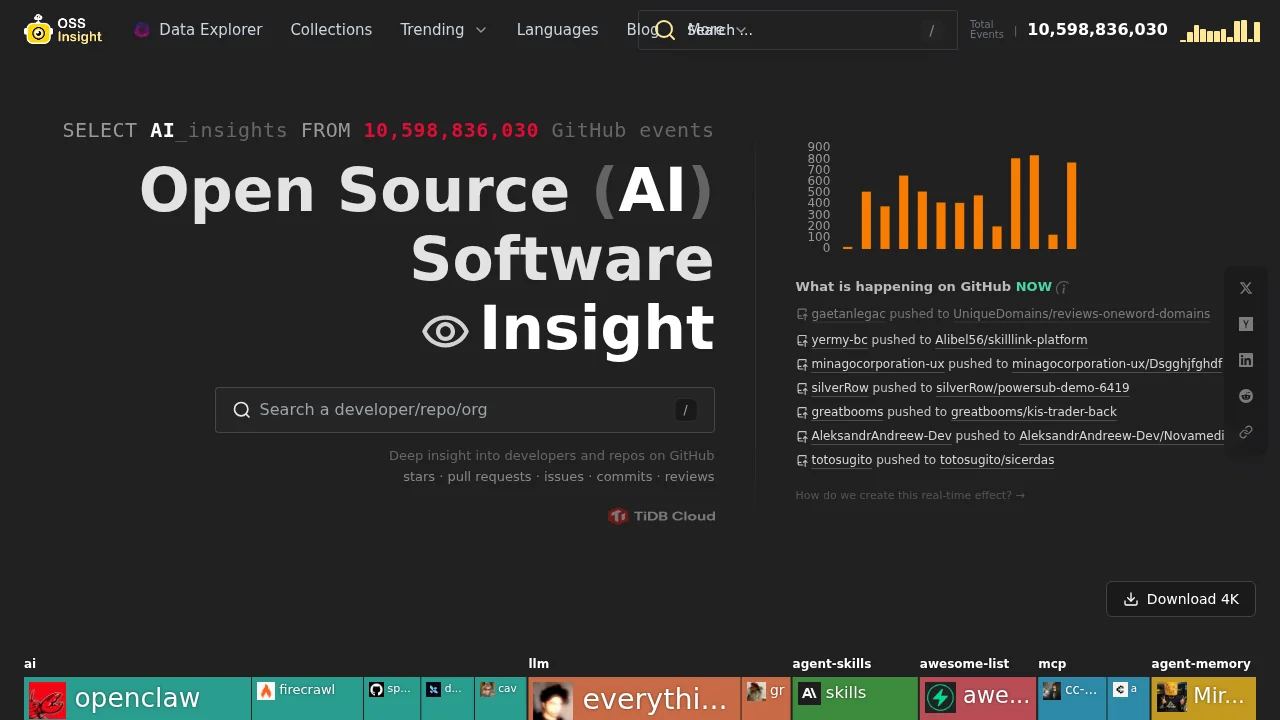1280x720 pixels.
Task: Share the page via the X icon
Action: [1245, 288]
